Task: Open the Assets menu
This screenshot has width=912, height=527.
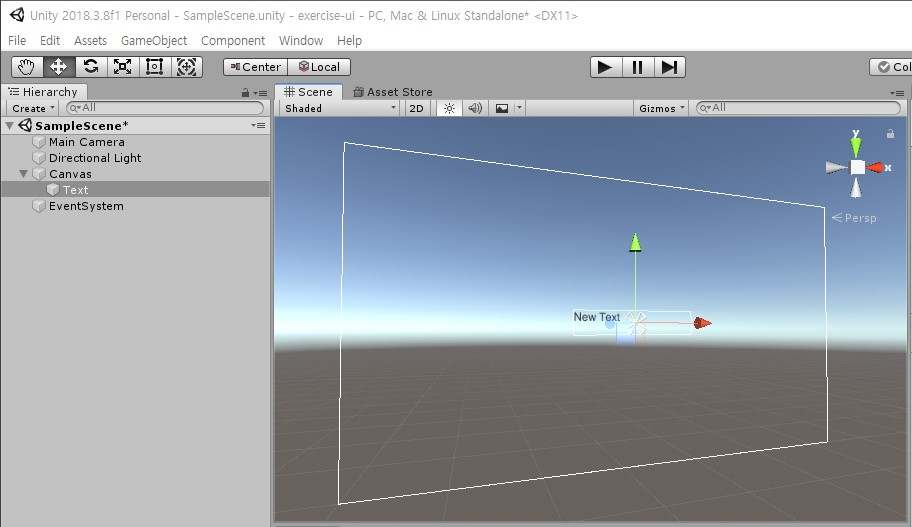Action: pyautogui.click(x=90, y=41)
